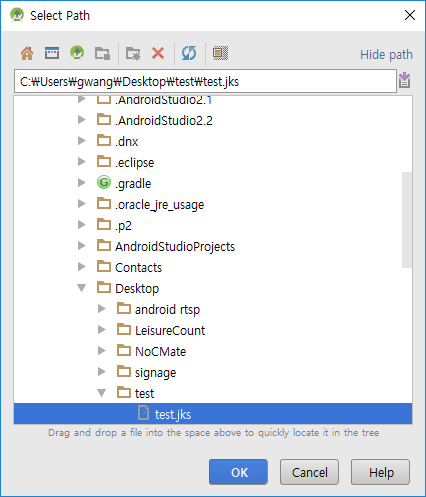Jump to Module directory icon
The width and height of the screenshot is (426, 497).
103,53
